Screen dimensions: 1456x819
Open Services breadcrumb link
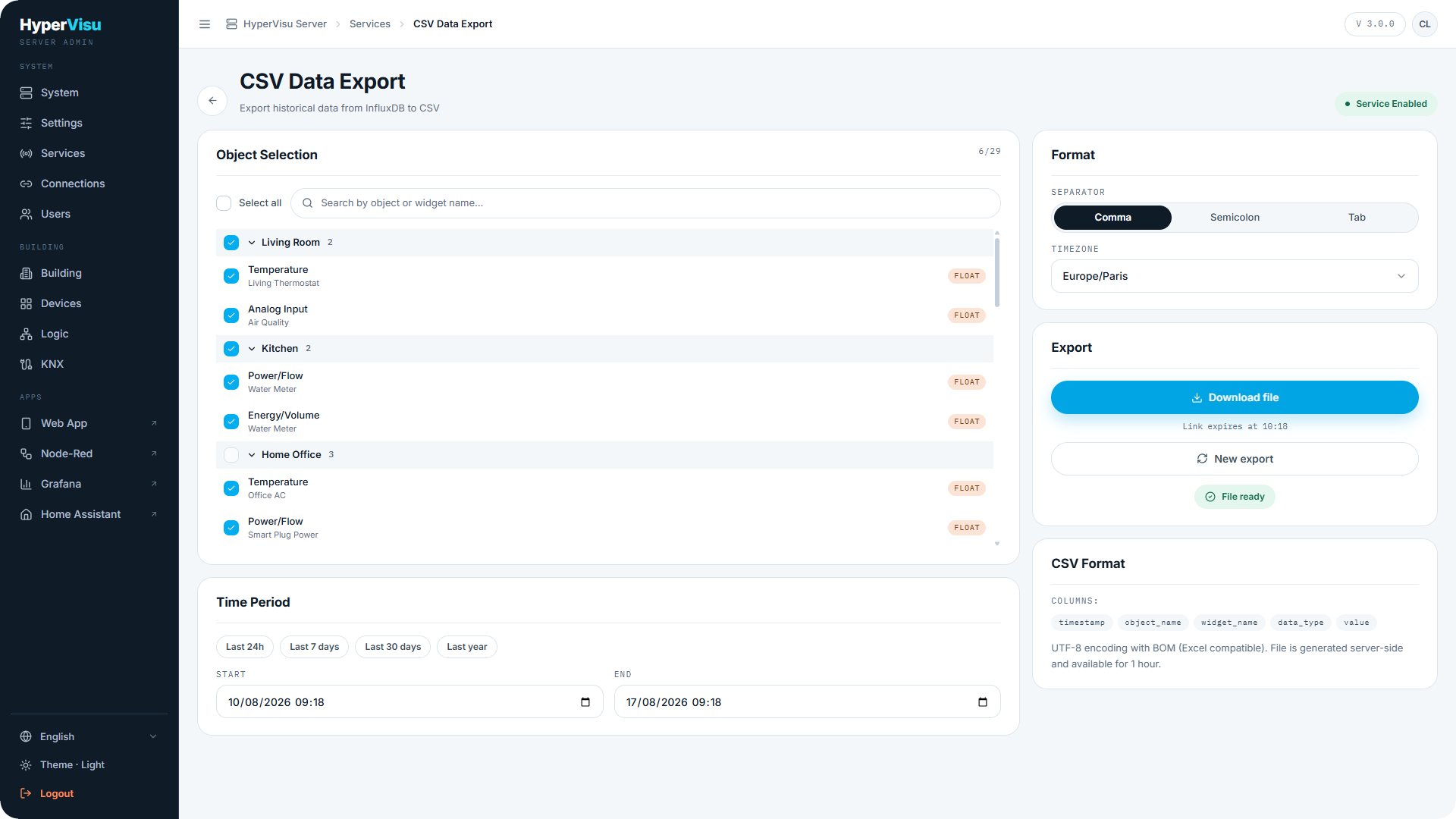coord(370,24)
